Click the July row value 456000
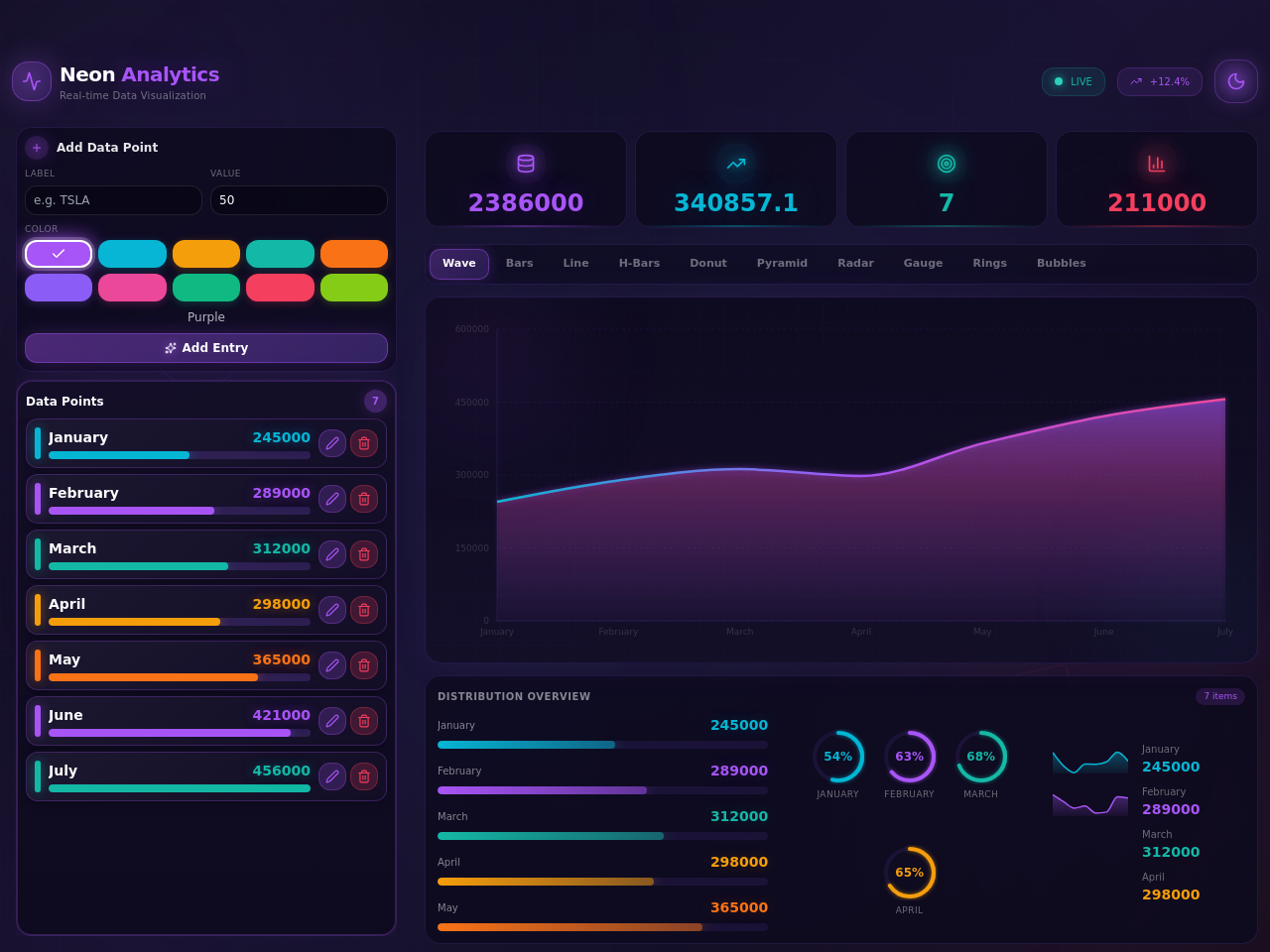Image resolution: width=1270 pixels, height=952 pixels. click(282, 771)
